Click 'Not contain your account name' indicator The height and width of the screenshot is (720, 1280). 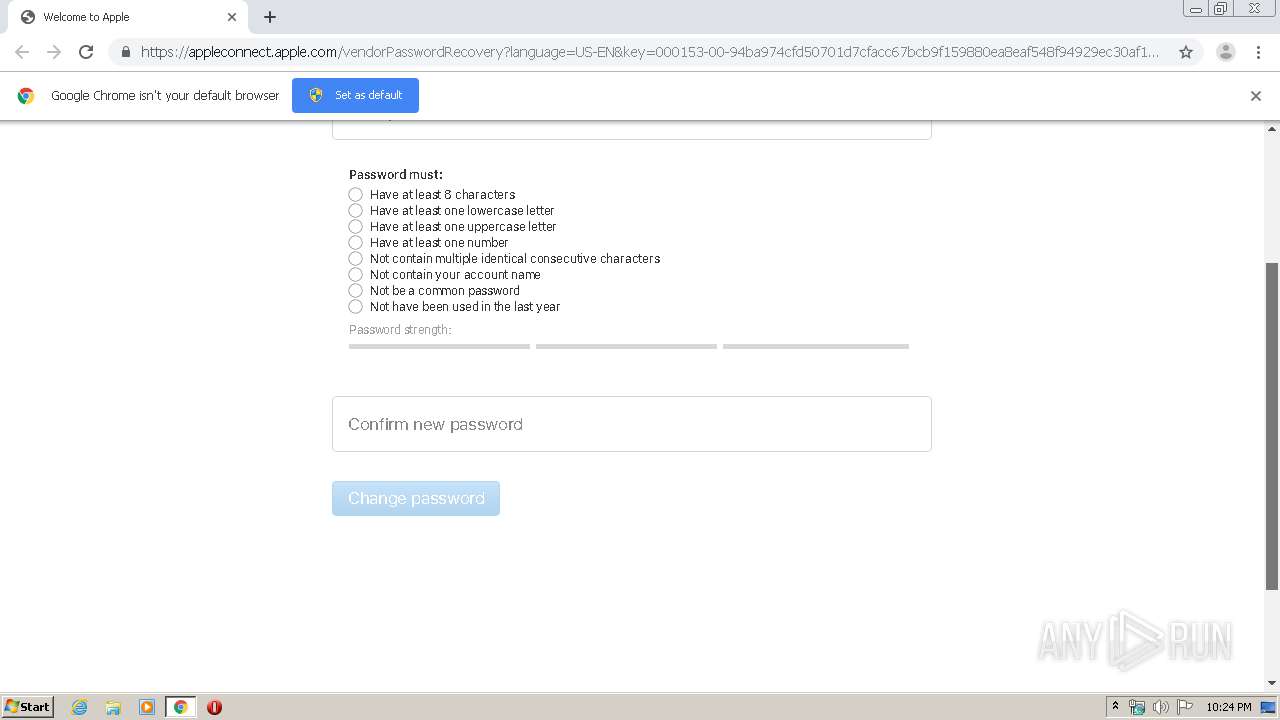pos(355,274)
